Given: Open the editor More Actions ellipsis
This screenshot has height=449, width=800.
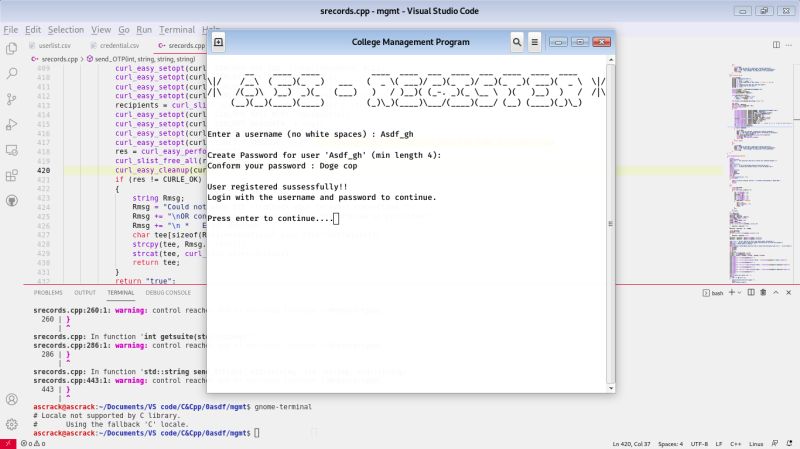Looking at the screenshot, I should (789, 45).
